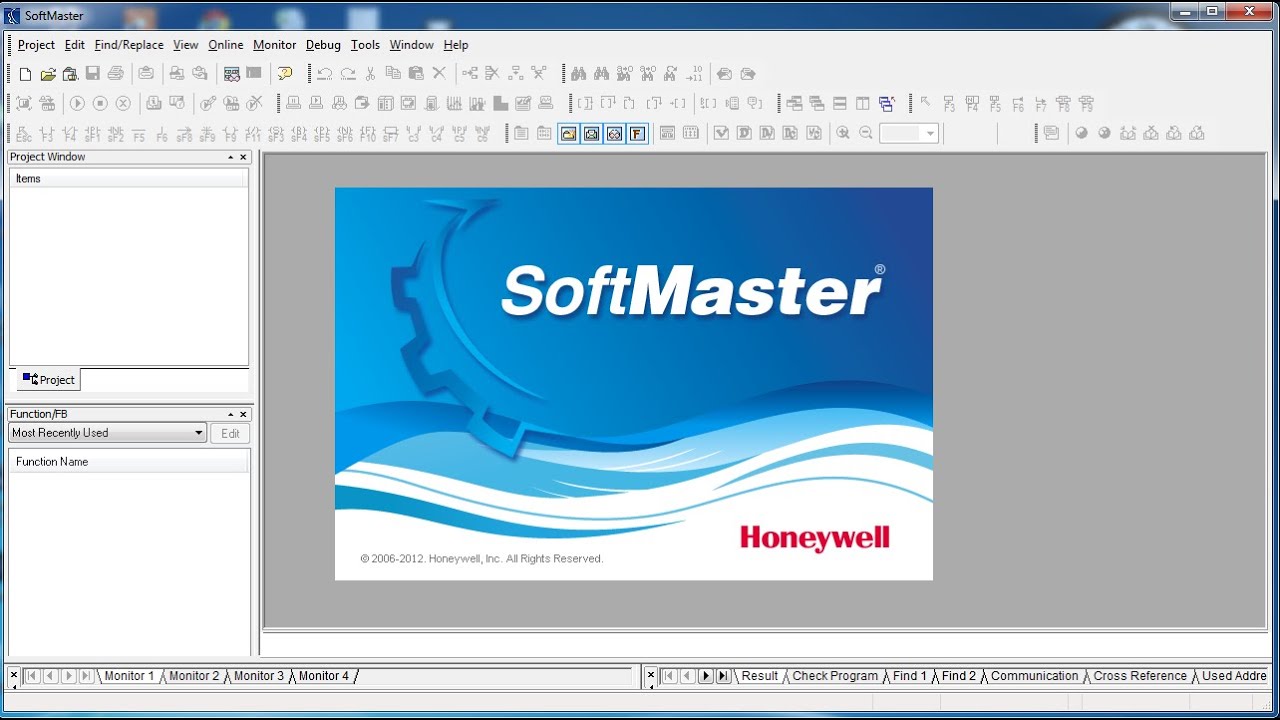Close the Function/FB panel
Screen dimensions: 1280x720
[x=243, y=414]
